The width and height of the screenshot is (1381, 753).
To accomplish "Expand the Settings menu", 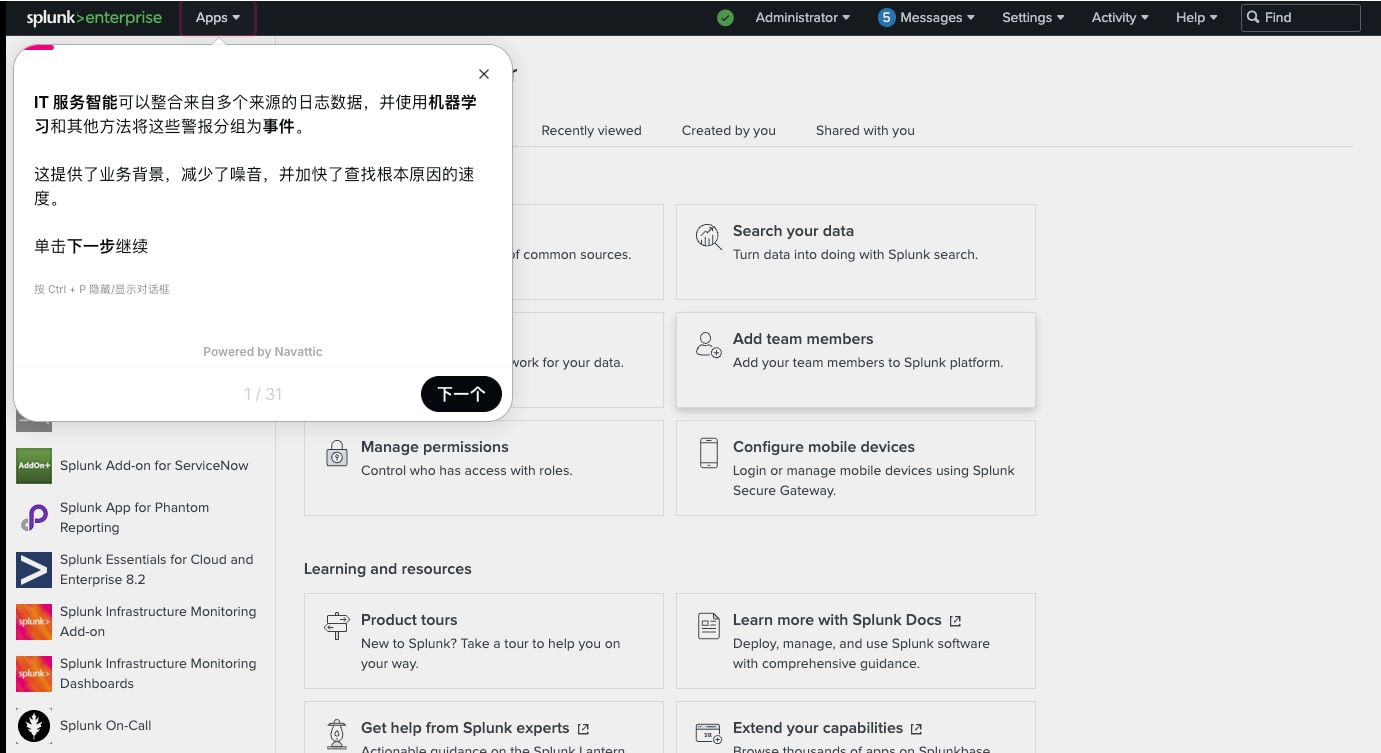I will [x=1033, y=18].
